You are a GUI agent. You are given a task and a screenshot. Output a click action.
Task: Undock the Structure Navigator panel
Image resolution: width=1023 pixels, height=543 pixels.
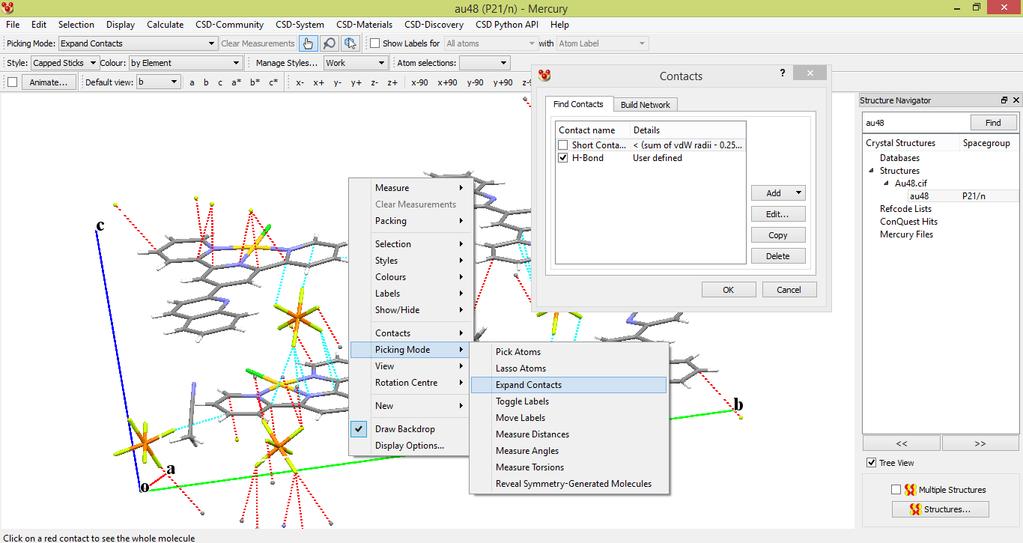tap(1004, 101)
